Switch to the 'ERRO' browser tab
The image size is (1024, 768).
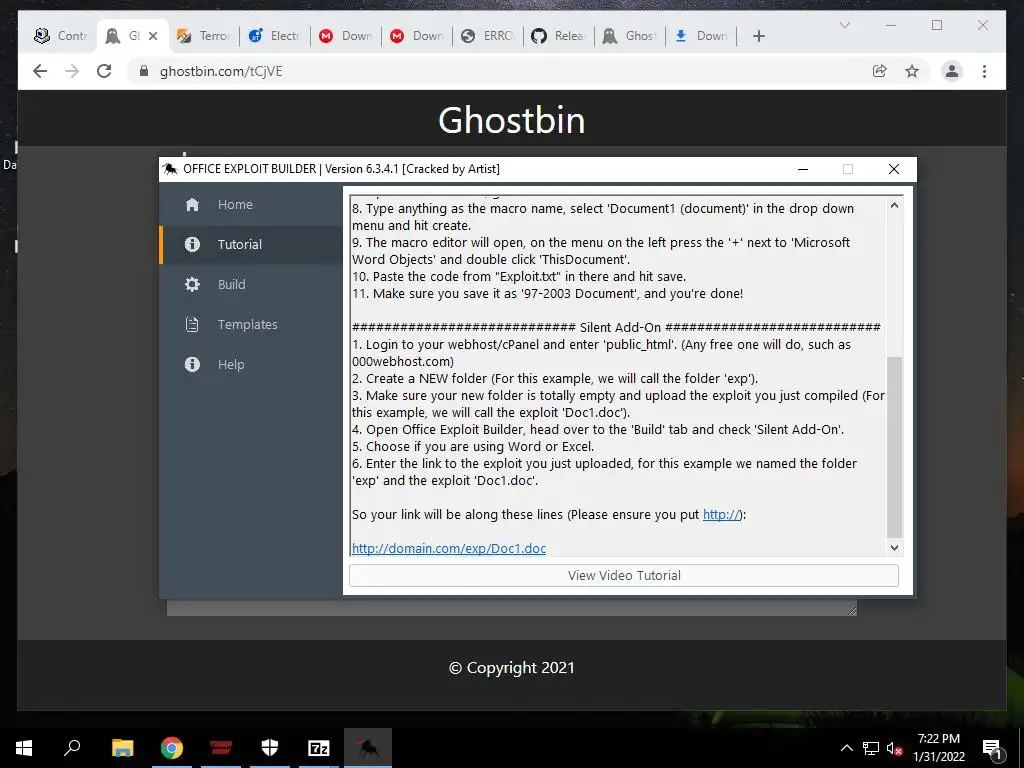(x=487, y=36)
